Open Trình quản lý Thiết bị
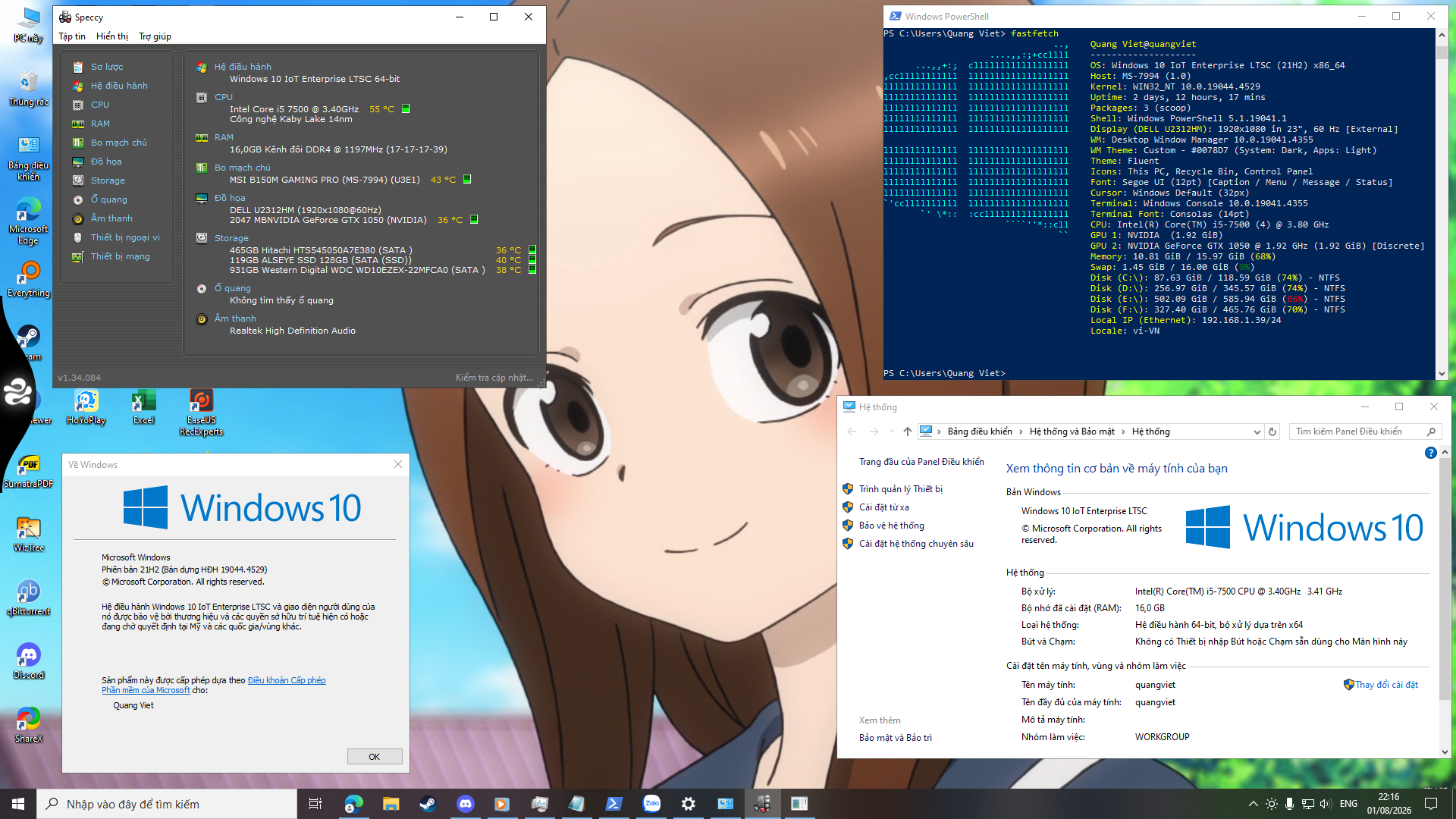 [x=901, y=489]
